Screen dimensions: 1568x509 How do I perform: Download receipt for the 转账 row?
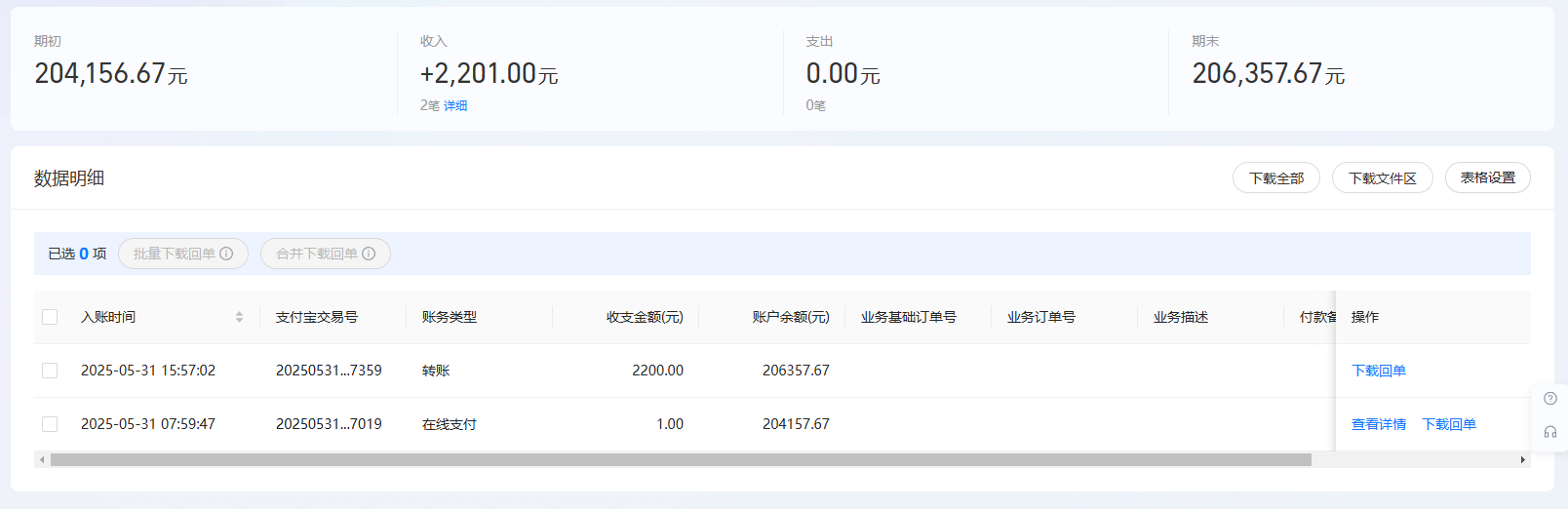1379,371
